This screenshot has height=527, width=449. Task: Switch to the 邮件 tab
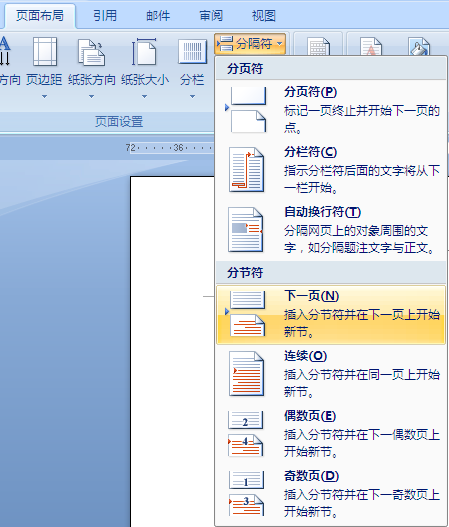(158, 16)
